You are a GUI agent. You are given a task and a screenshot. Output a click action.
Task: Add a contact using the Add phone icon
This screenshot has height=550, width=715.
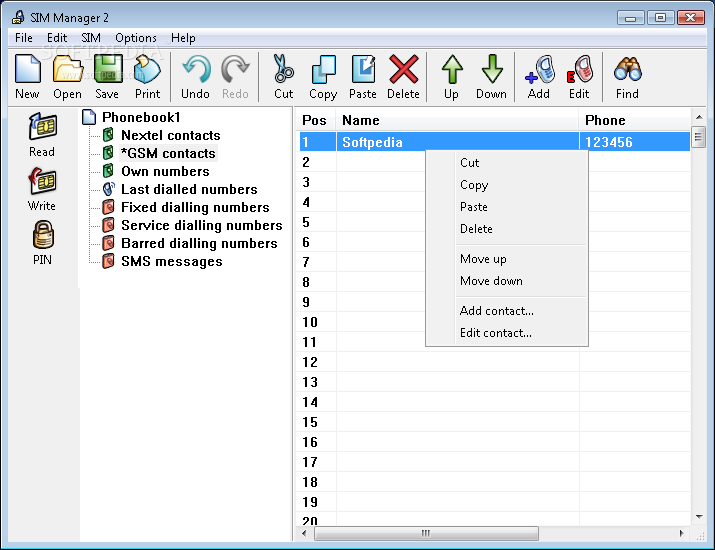tap(539, 69)
